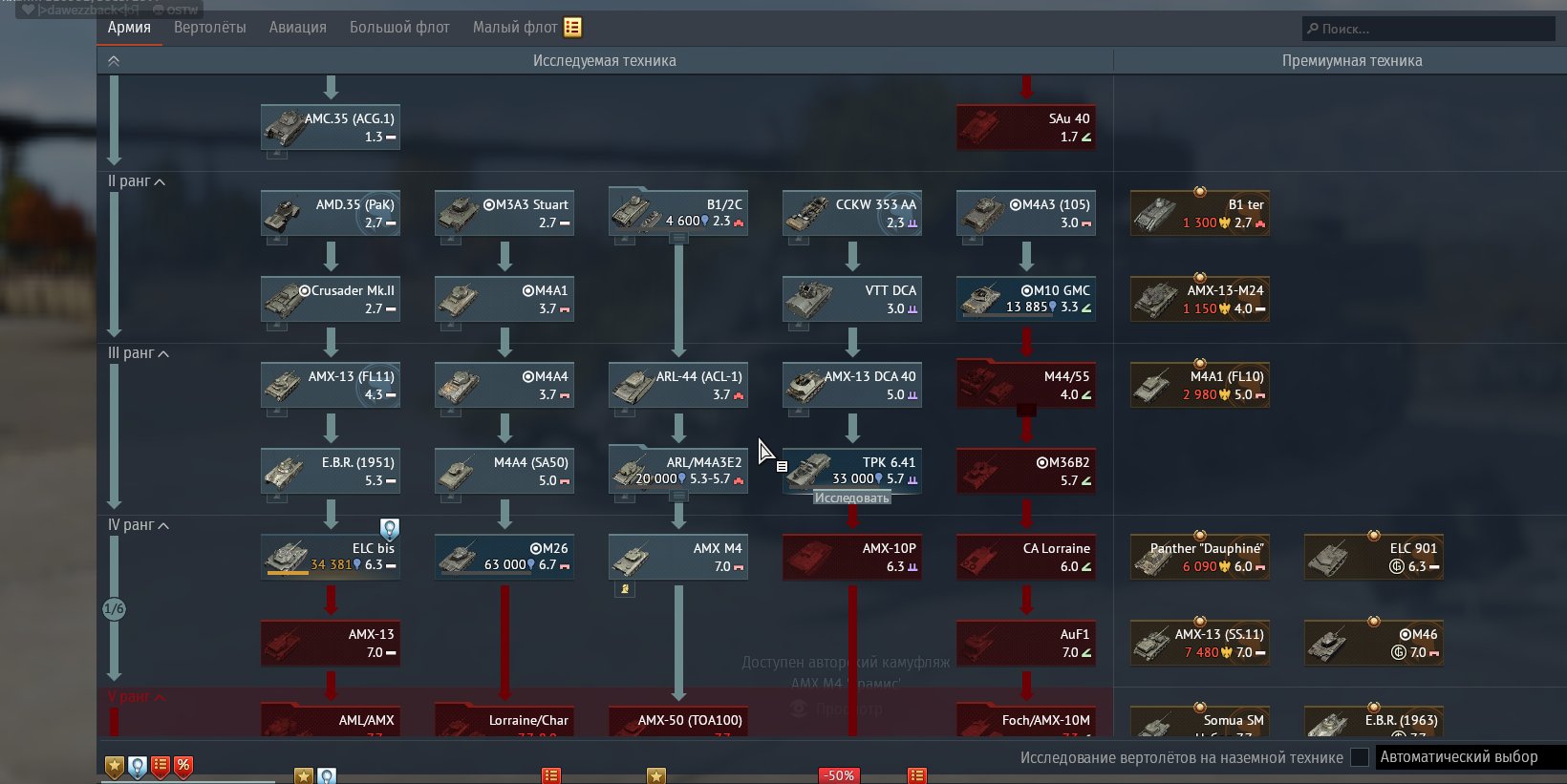Switch to the Большой флот tab
The height and width of the screenshot is (784, 1567).
tap(399, 28)
